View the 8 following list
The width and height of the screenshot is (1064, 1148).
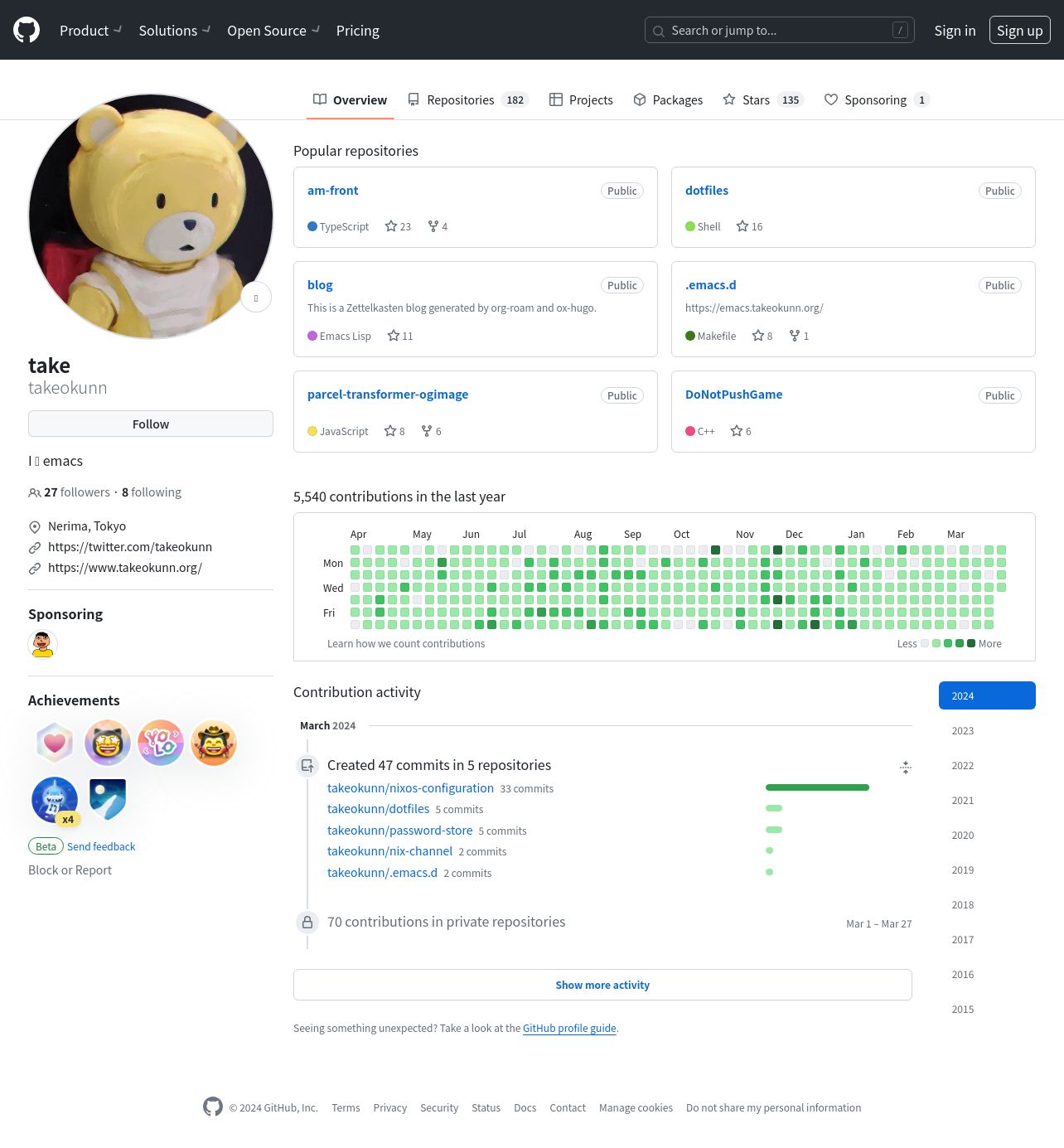152,492
